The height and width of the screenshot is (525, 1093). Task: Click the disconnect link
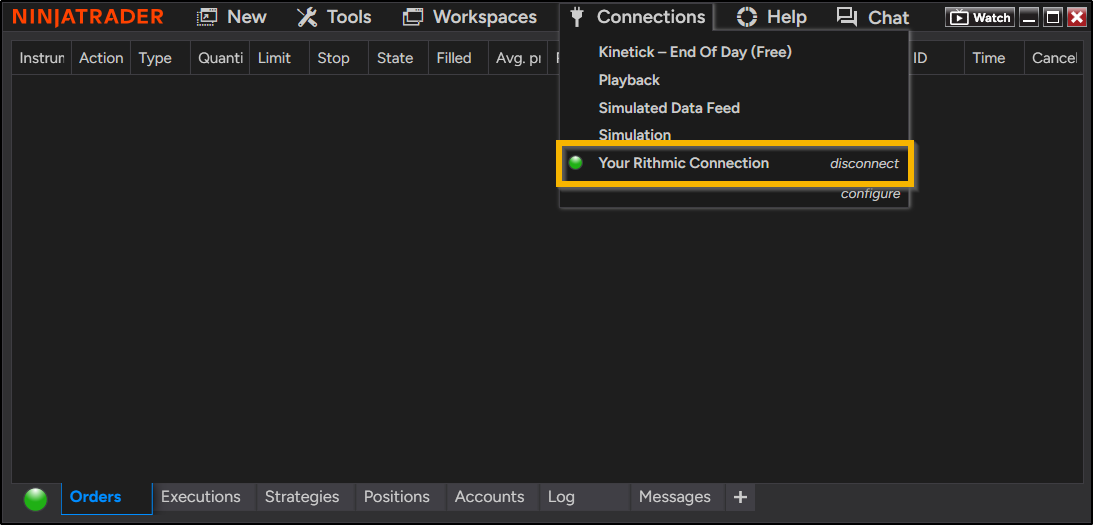(x=864, y=164)
